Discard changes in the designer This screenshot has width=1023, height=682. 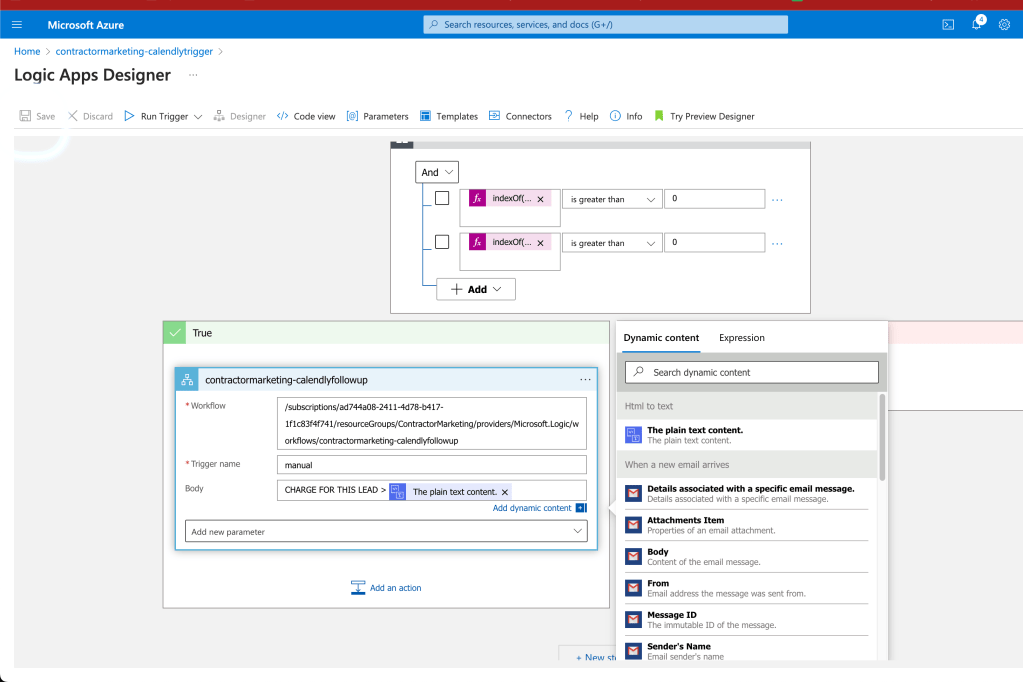tap(90, 116)
